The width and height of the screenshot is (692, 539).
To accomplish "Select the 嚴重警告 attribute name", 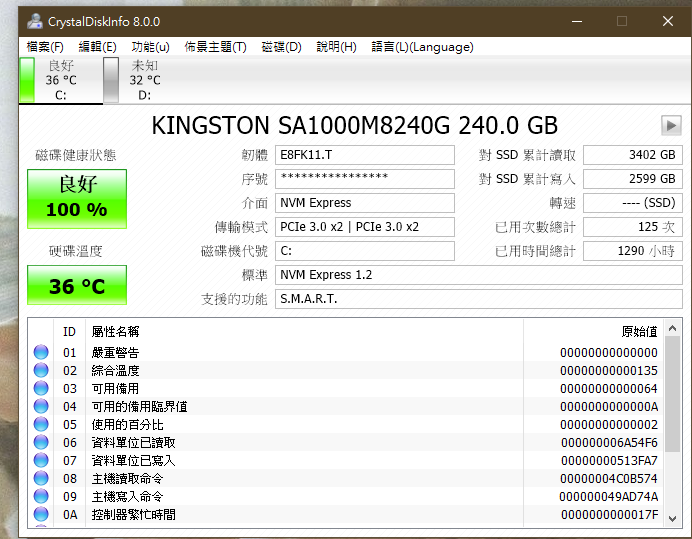I will (x=115, y=353).
